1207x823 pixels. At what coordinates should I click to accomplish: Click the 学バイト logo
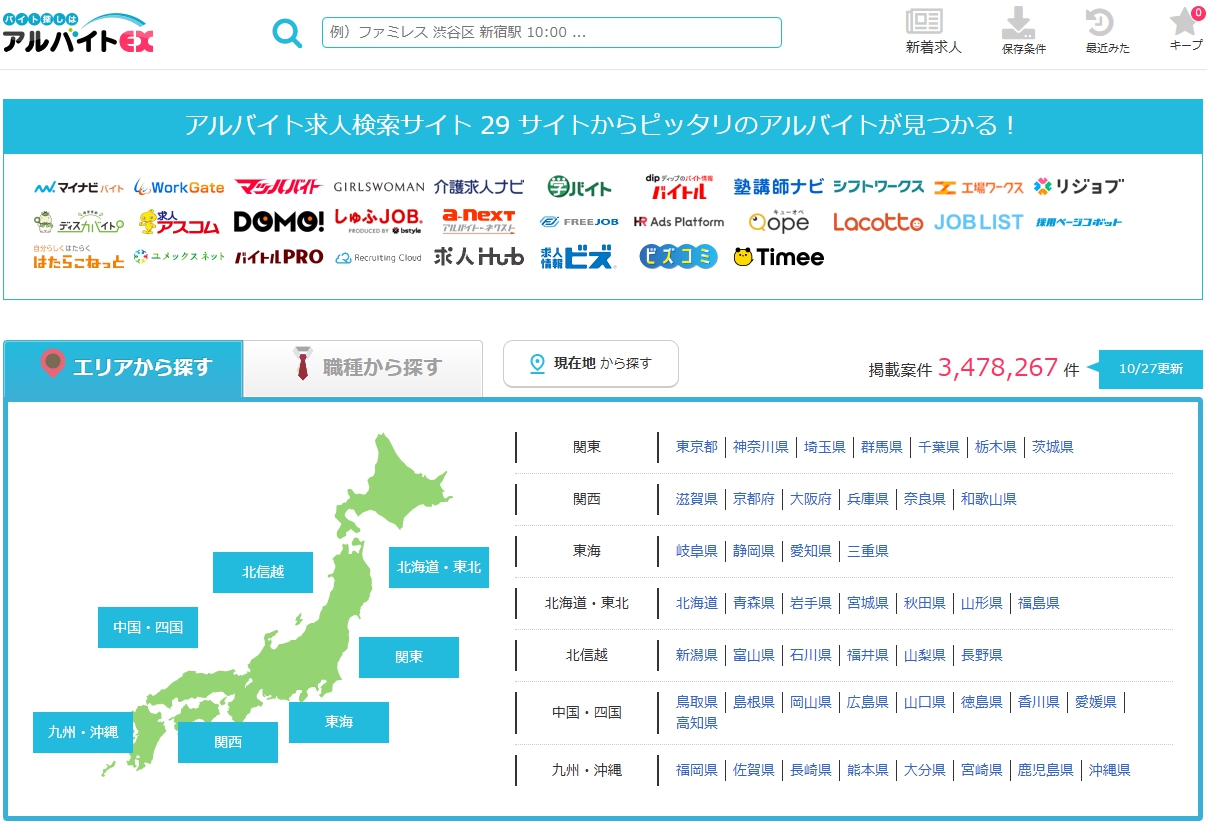(580, 186)
